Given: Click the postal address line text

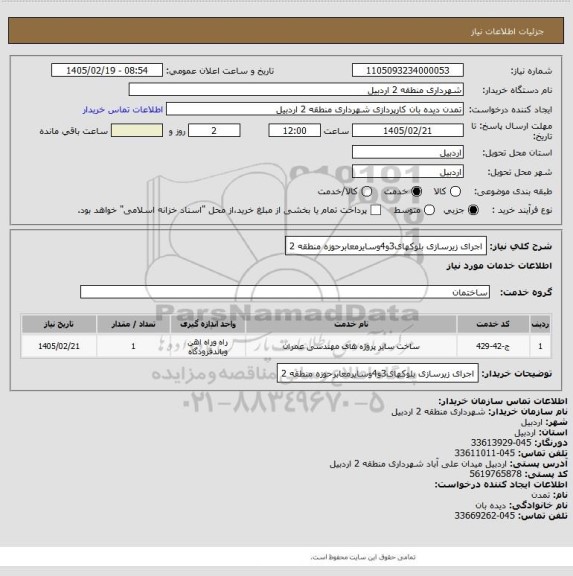Looking at the screenshot, I should tap(418, 464).
